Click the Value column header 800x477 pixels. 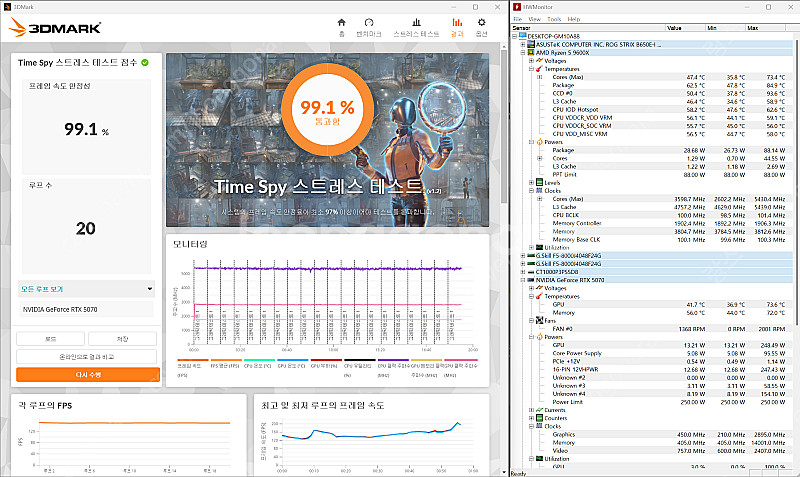click(686, 28)
